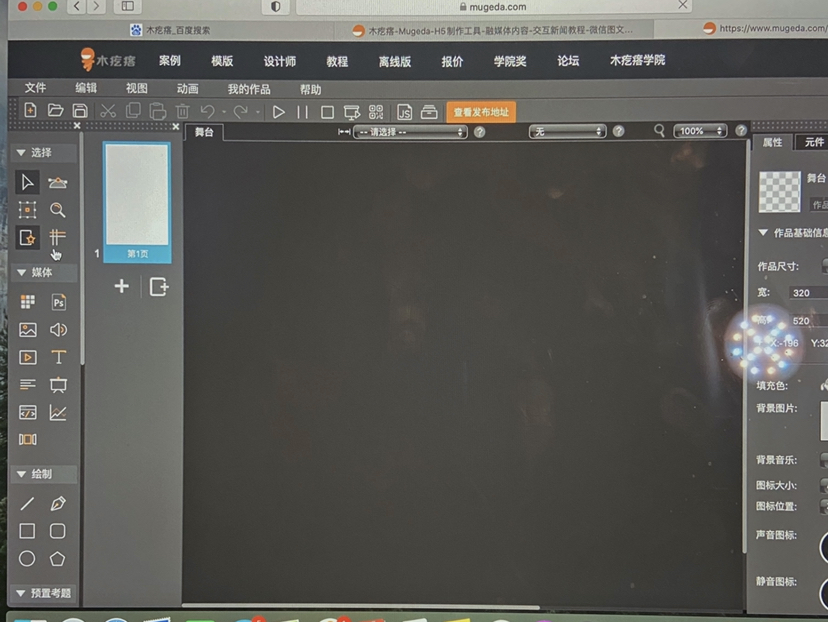This screenshot has width=828, height=622.
Task: Cut with the scissors icon
Action: [108, 111]
